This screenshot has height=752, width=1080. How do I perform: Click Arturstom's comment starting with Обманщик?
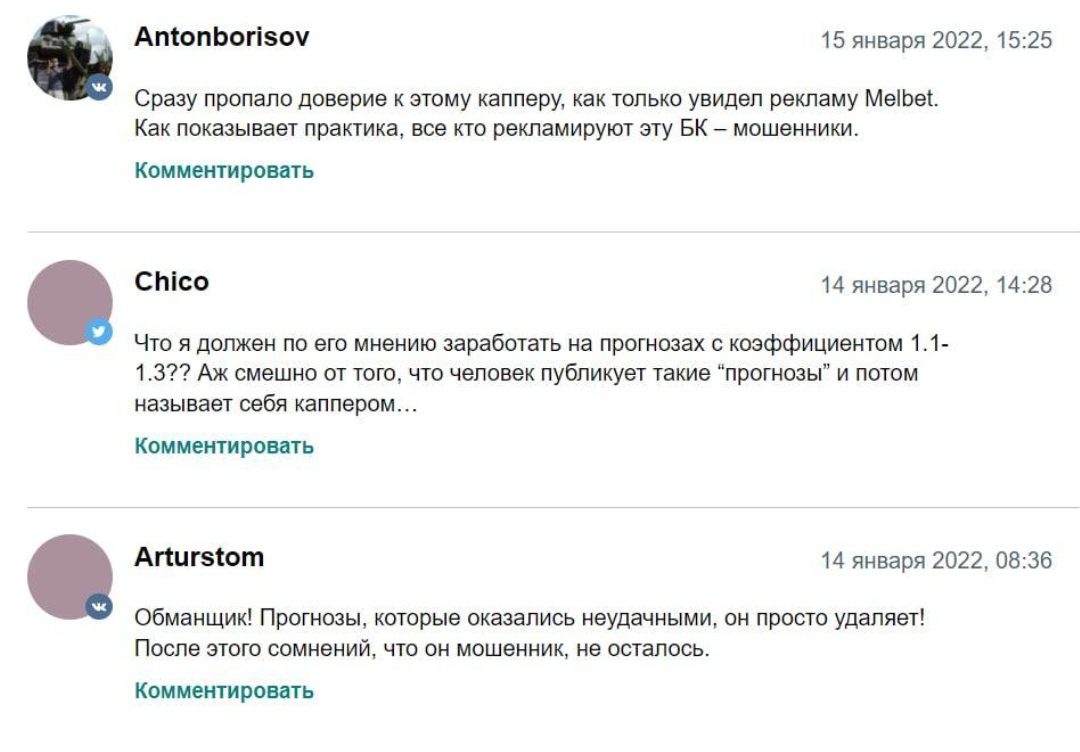530,633
